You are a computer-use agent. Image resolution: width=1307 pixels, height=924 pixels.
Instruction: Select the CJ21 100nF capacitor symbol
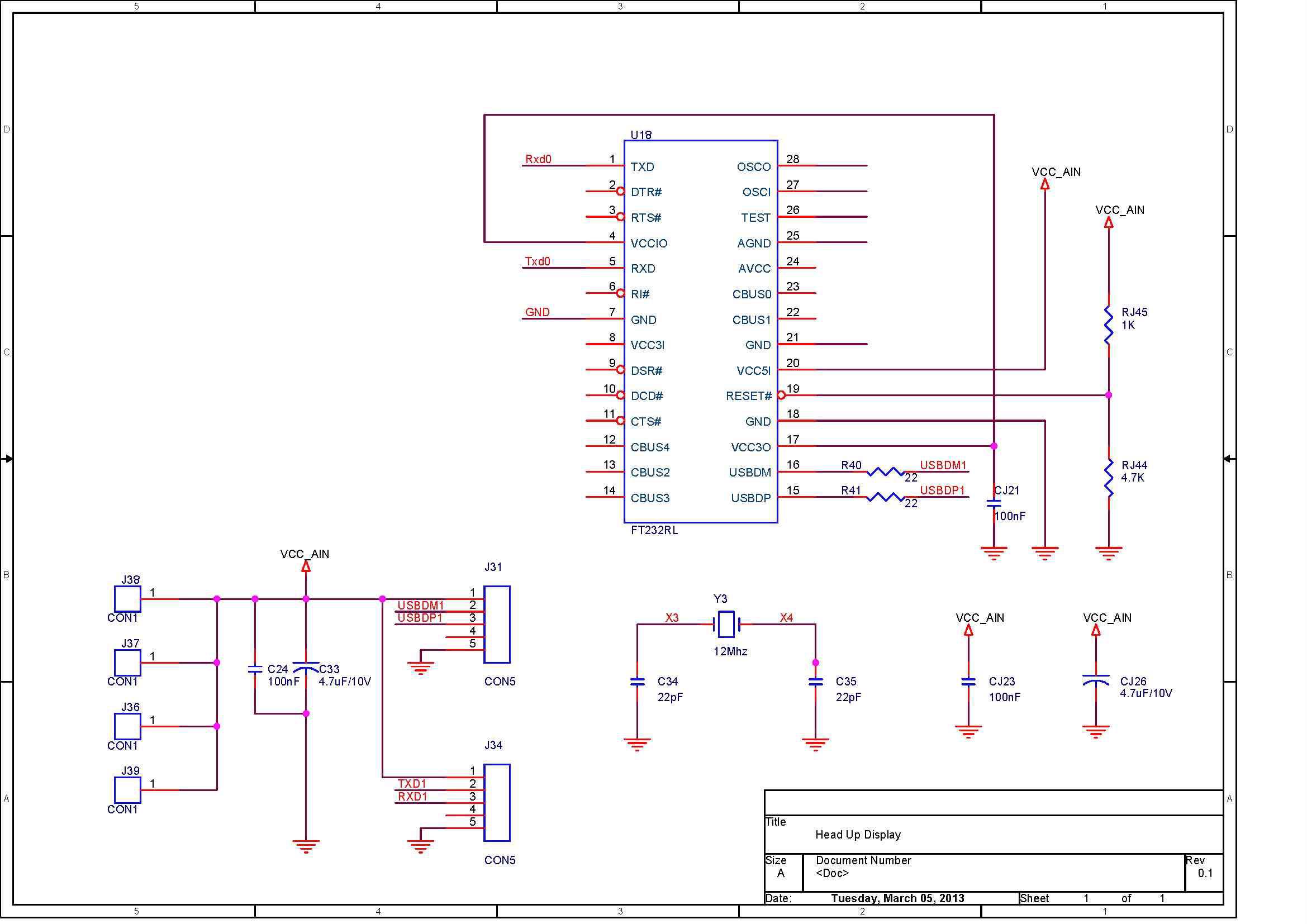coord(994,503)
